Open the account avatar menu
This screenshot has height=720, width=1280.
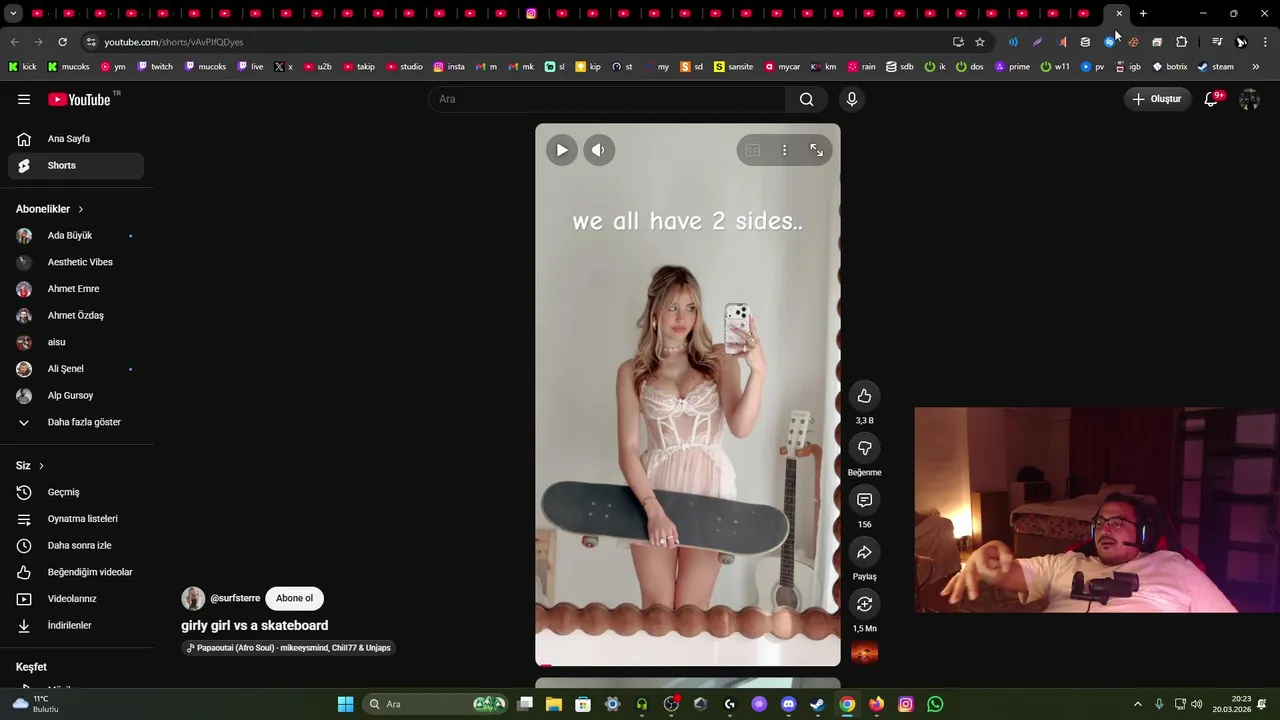tap(1249, 99)
